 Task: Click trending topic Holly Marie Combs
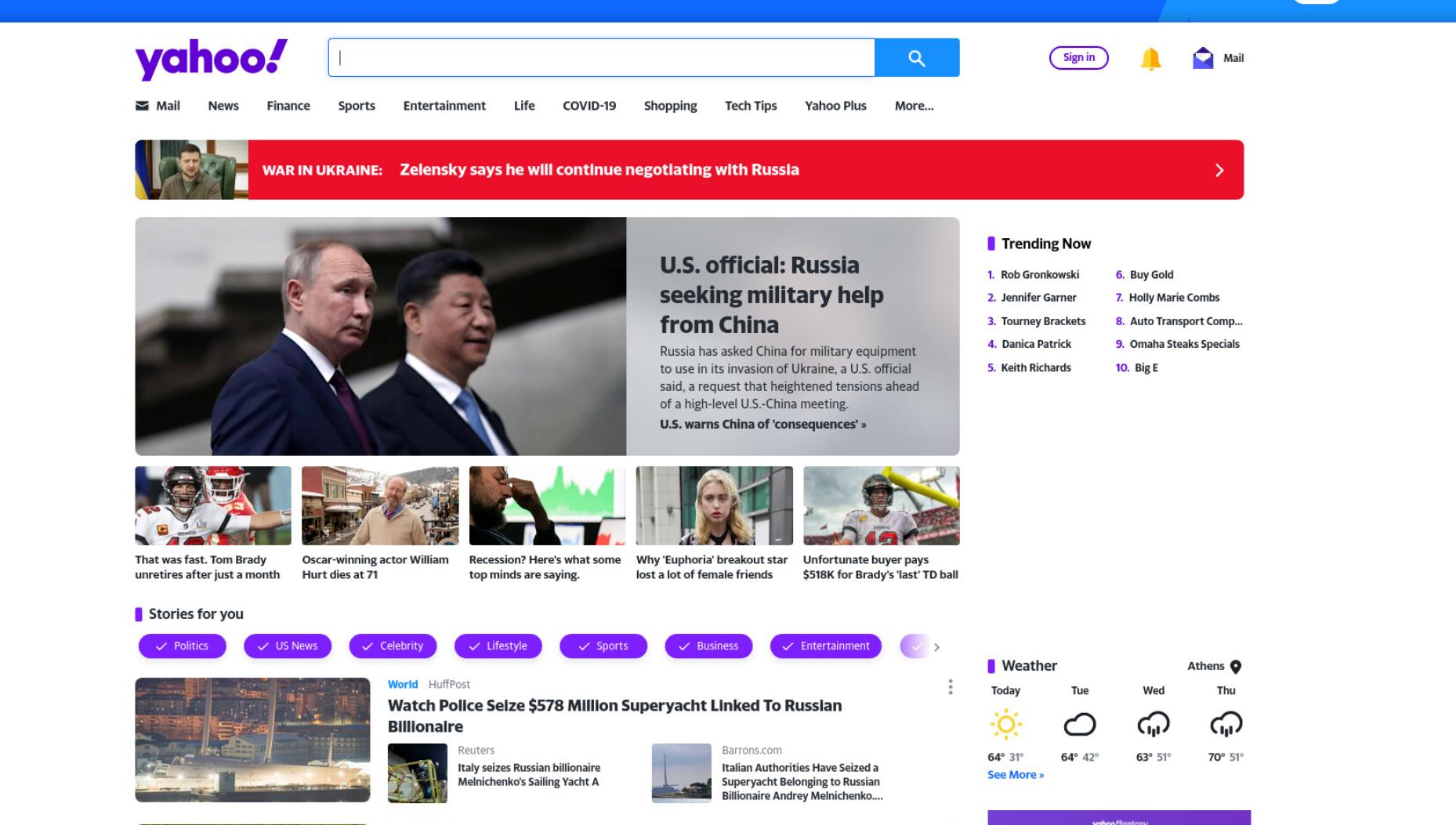pyautogui.click(x=1174, y=298)
